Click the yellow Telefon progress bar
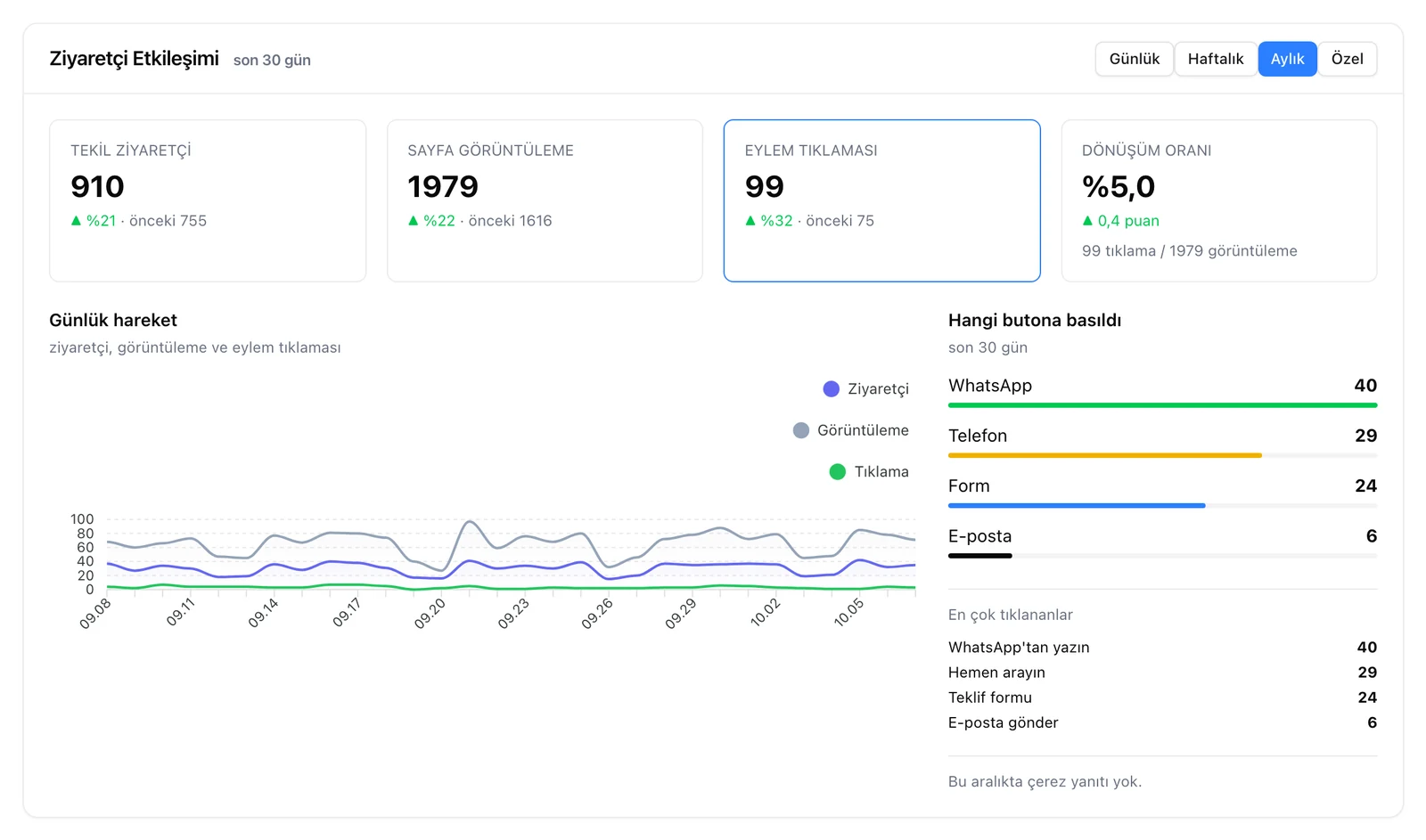 click(1105, 455)
